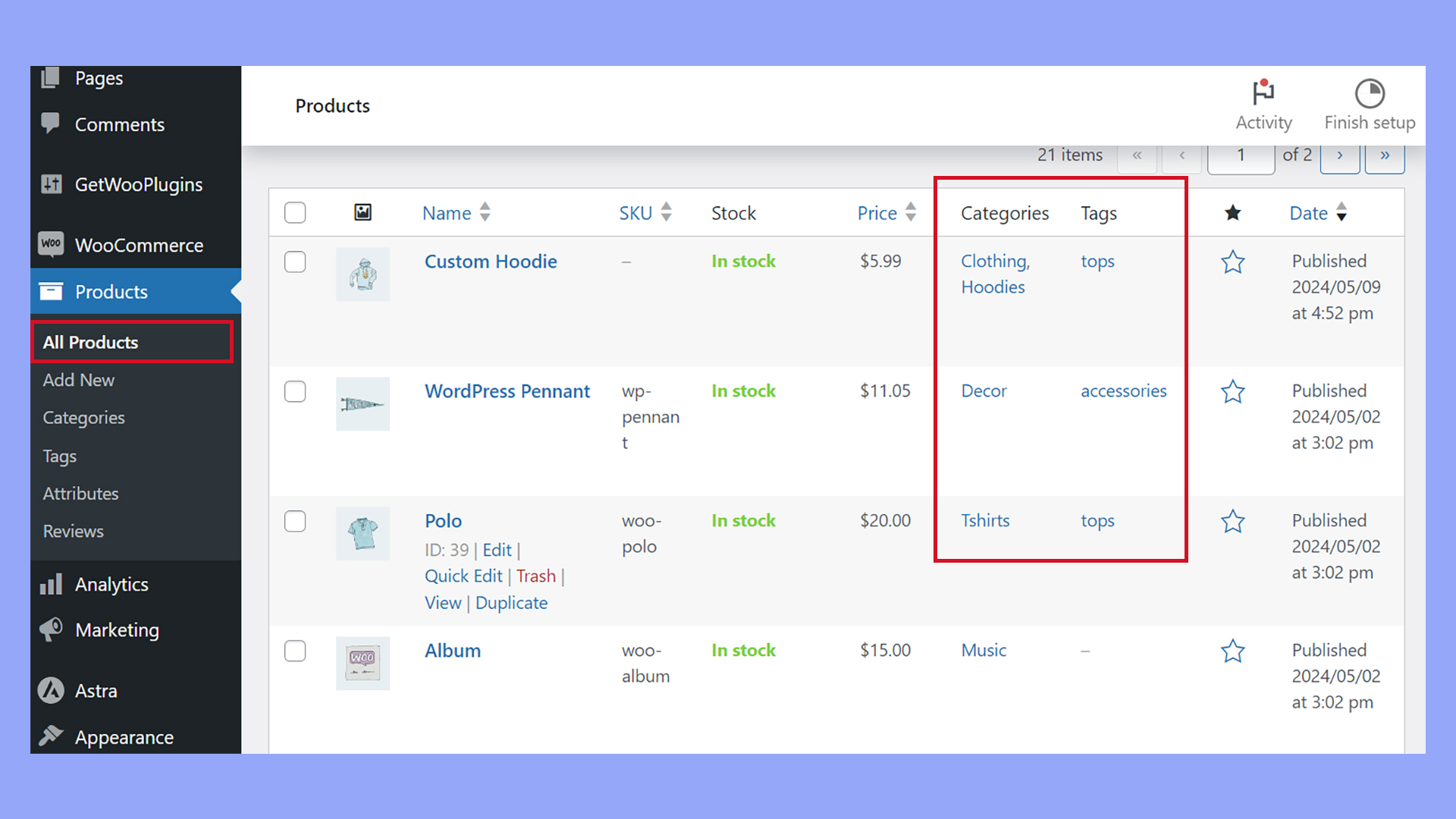Image resolution: width=1456 pixels, height=819 pixels.
Task: Toggle featured star for WordPress Pennant
Action: 1232,392
